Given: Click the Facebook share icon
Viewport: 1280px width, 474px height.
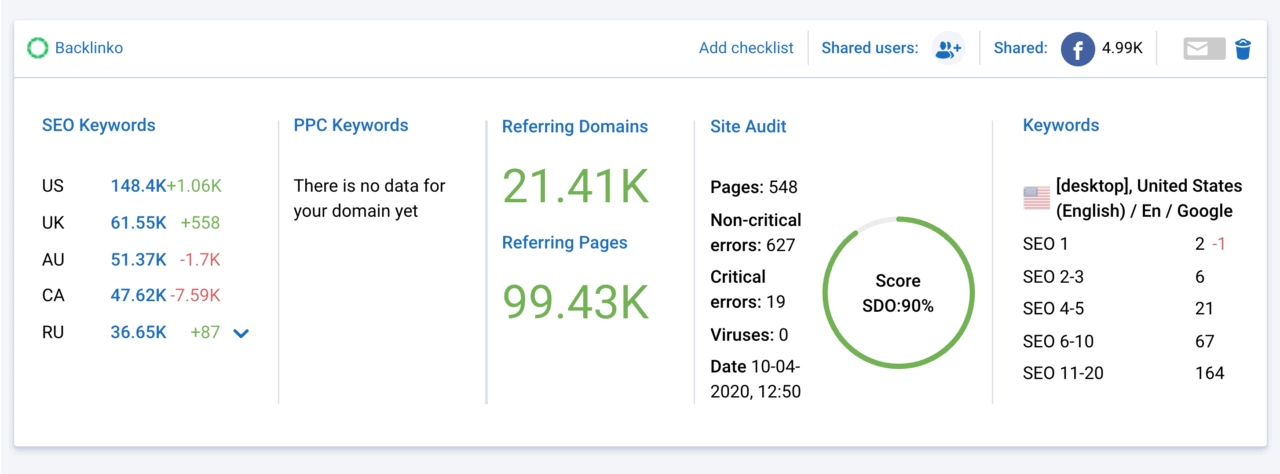Looking at the screenshot, I should (1078, 48).
